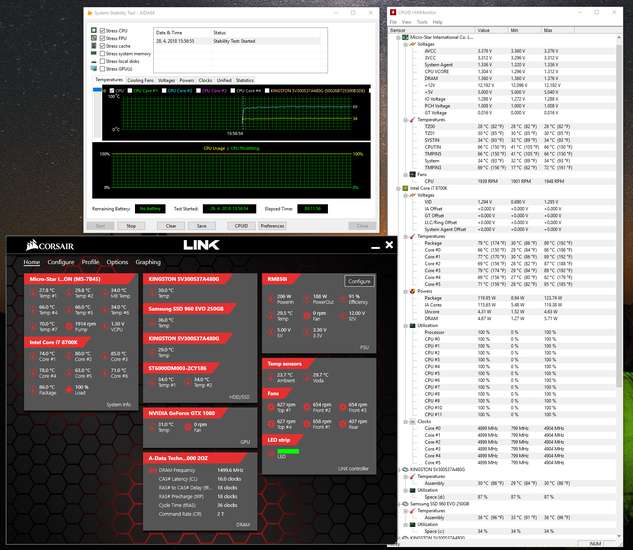Screen dimensions: 633x550
Task: Toggle the CPU graph checkbox in AIDA64
Action: (x=112, y=91)
